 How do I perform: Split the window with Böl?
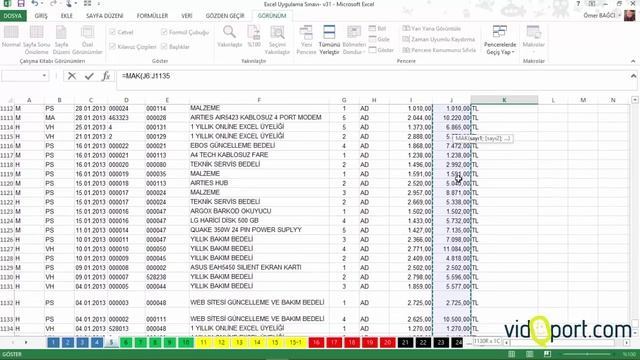click(x=378, y=29)
